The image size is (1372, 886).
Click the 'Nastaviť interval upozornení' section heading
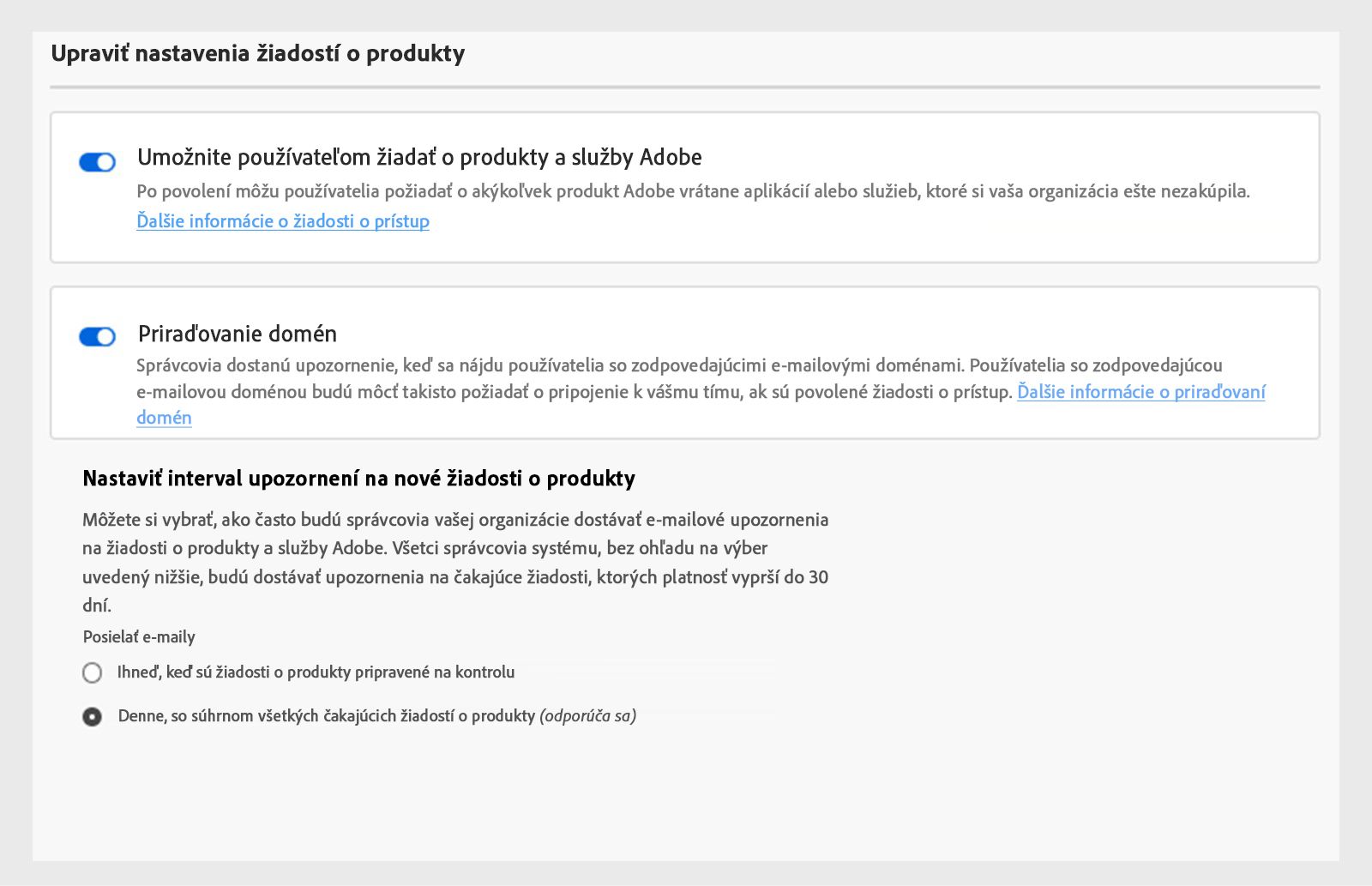(x=358, y=479)
